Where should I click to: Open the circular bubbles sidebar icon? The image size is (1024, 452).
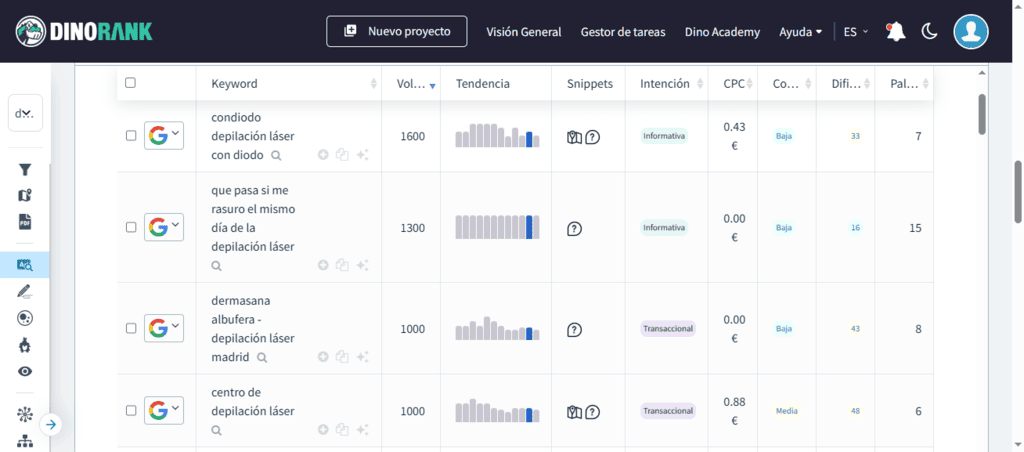[x=25, y=318]
